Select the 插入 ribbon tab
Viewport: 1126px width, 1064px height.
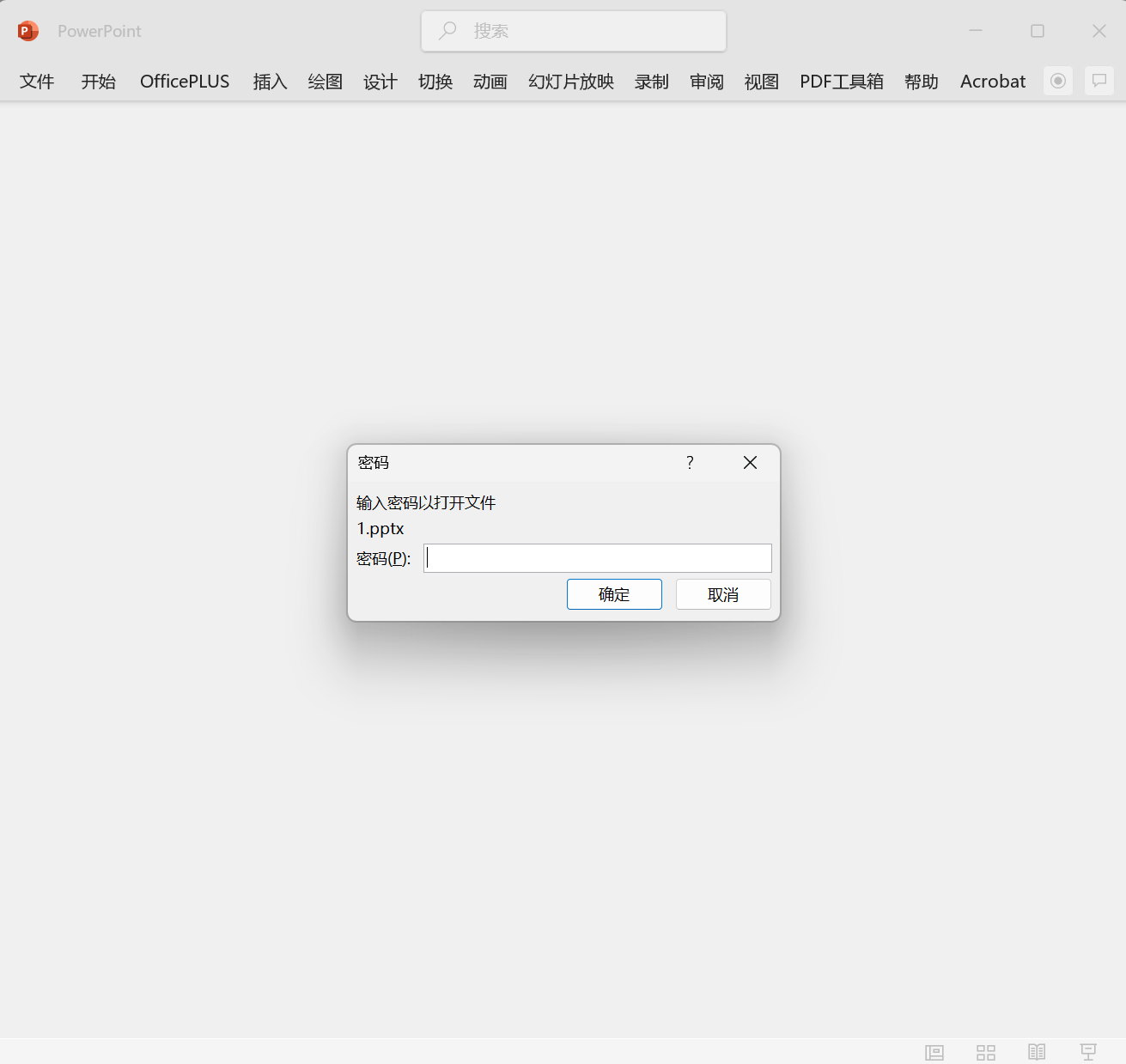pyautogui.click(x=270, y=82)
